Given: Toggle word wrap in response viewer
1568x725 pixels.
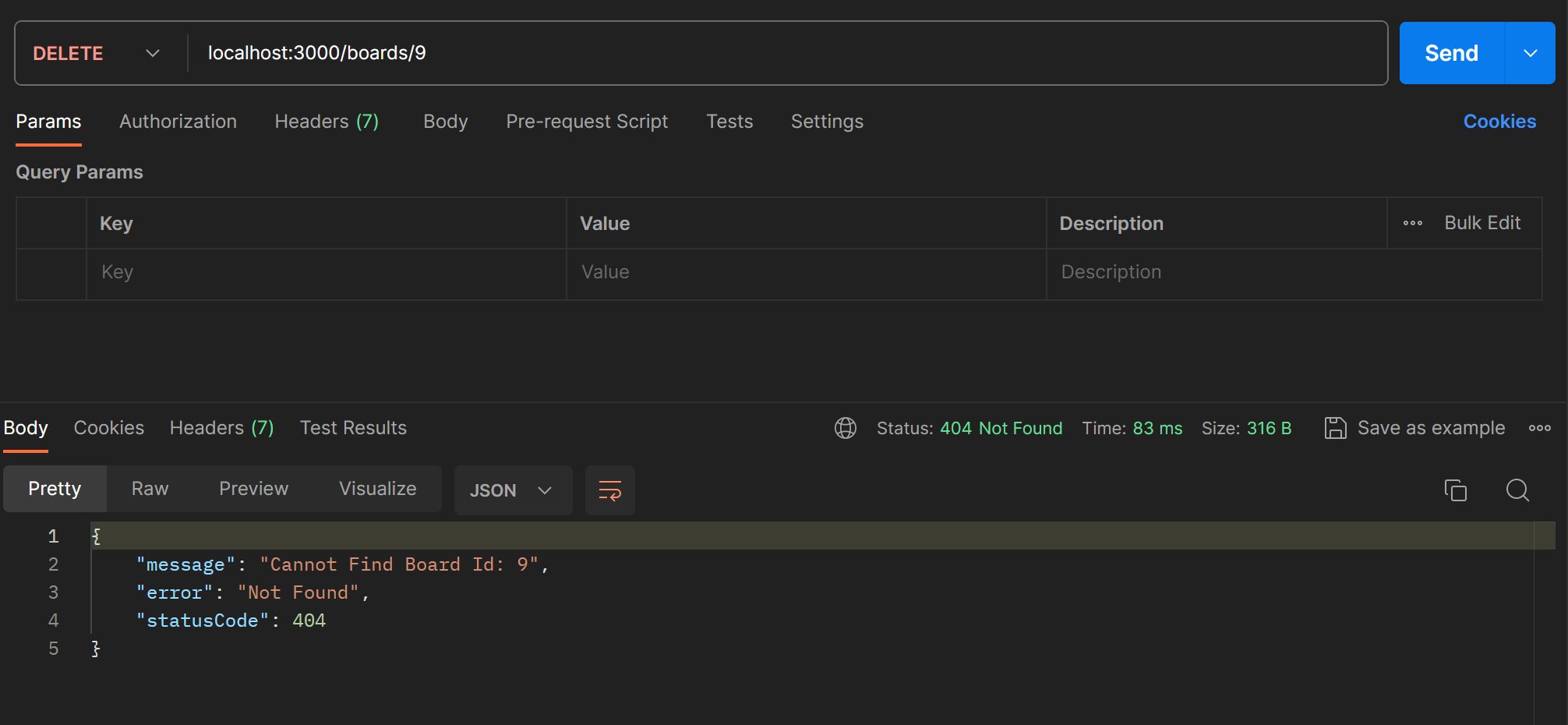Looking at the screenshot, I should (609, 490).
